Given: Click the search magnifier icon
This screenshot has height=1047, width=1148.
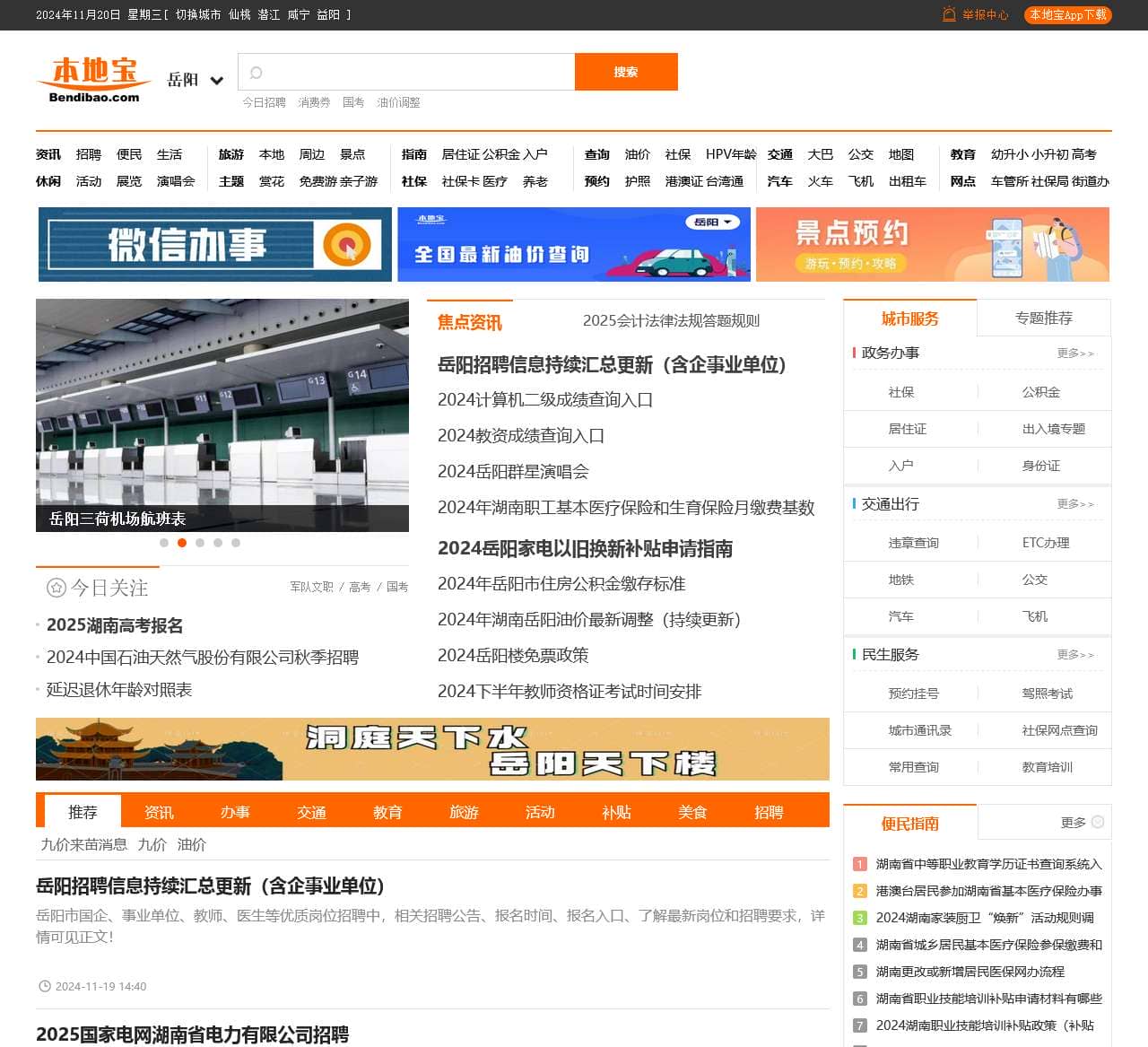Looking at the screenshot, I should coord(256,73).
